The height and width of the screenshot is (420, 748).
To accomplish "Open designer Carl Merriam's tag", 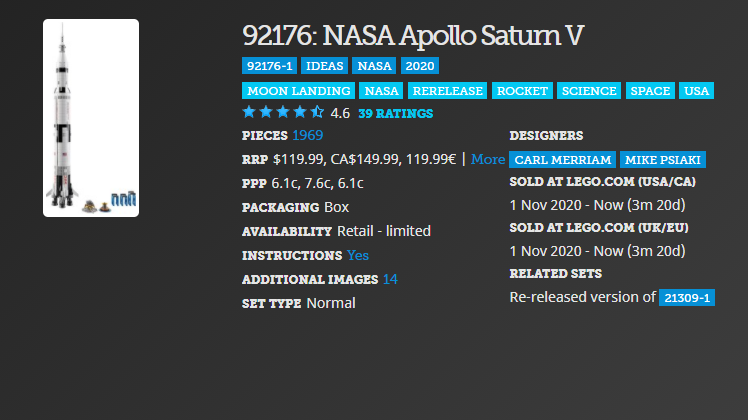I will click(x=562, y=160).
